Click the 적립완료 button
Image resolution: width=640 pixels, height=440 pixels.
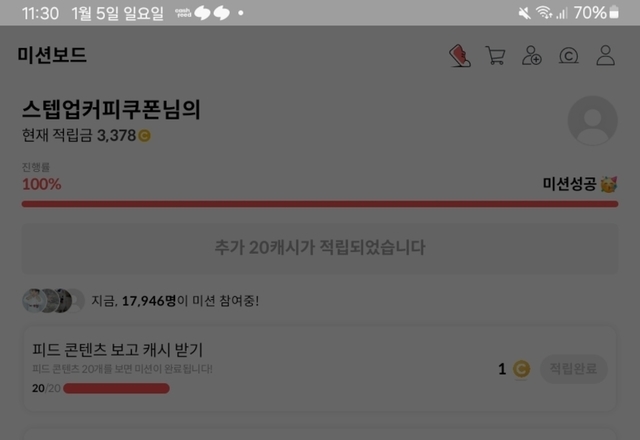573,369
